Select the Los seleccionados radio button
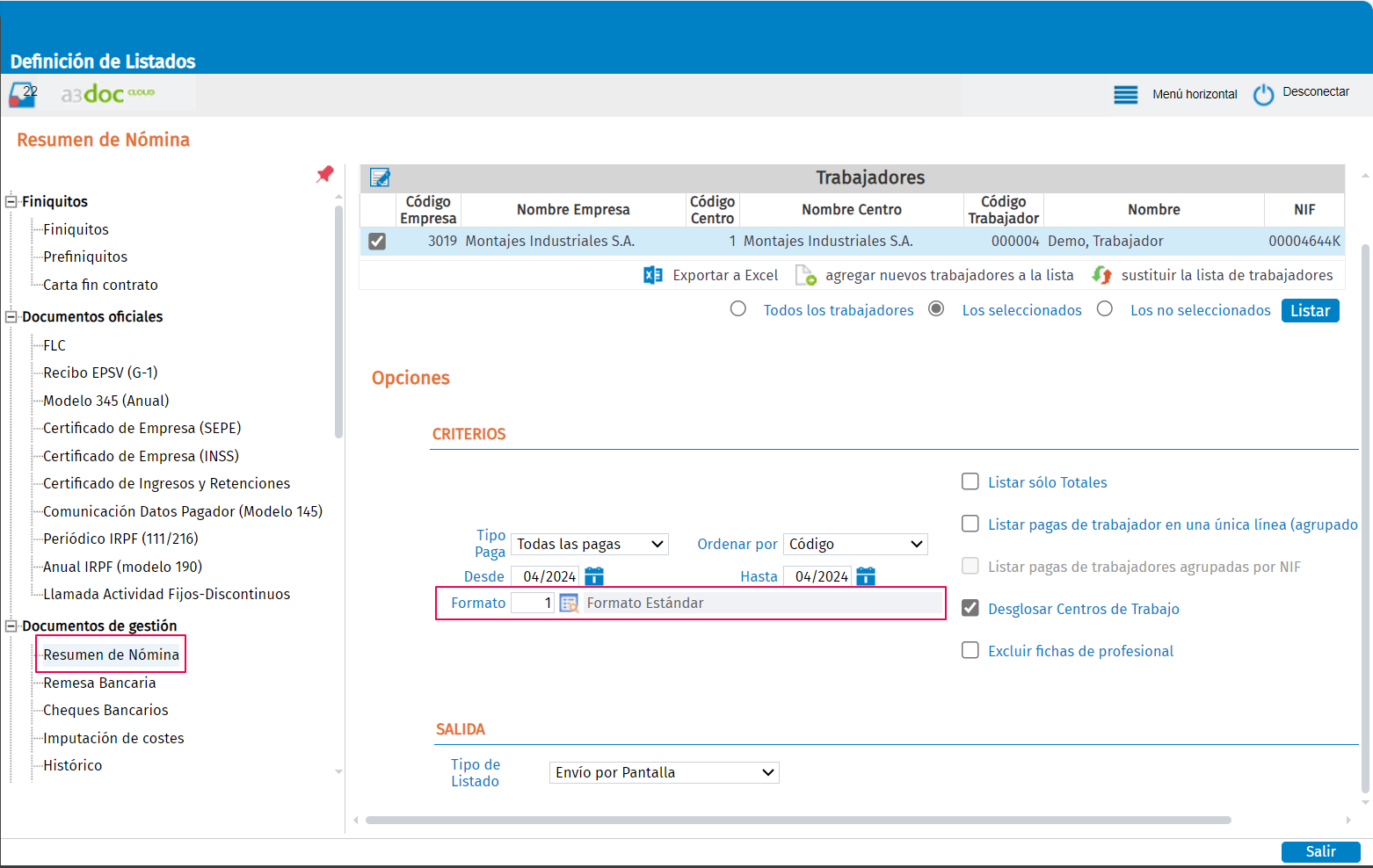This screenshot has height=868, width=1373. coord(937,308)
